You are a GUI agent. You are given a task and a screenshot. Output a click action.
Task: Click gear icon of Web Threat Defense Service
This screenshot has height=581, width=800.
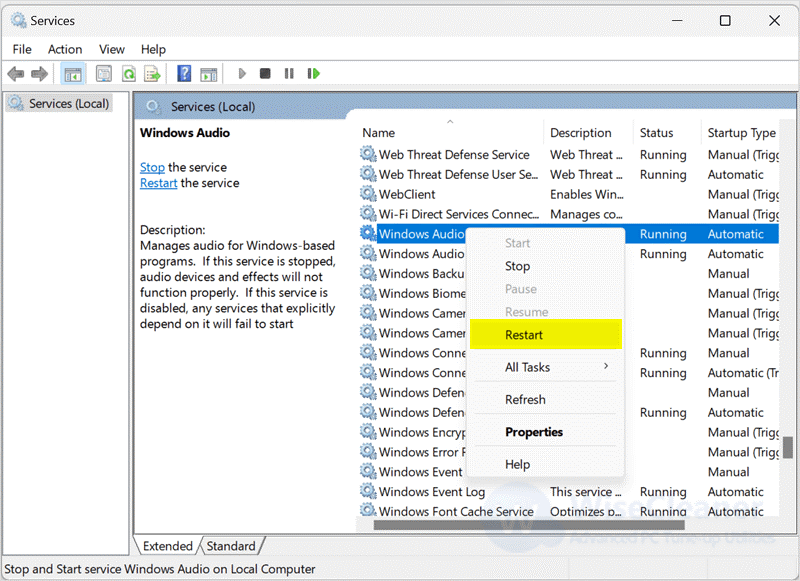click(x=368, y=154)
